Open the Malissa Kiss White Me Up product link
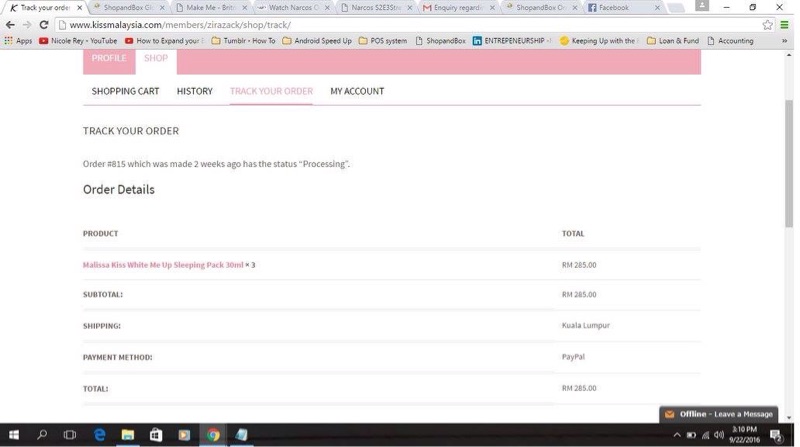The image size is (800, 447). [163, 265]
